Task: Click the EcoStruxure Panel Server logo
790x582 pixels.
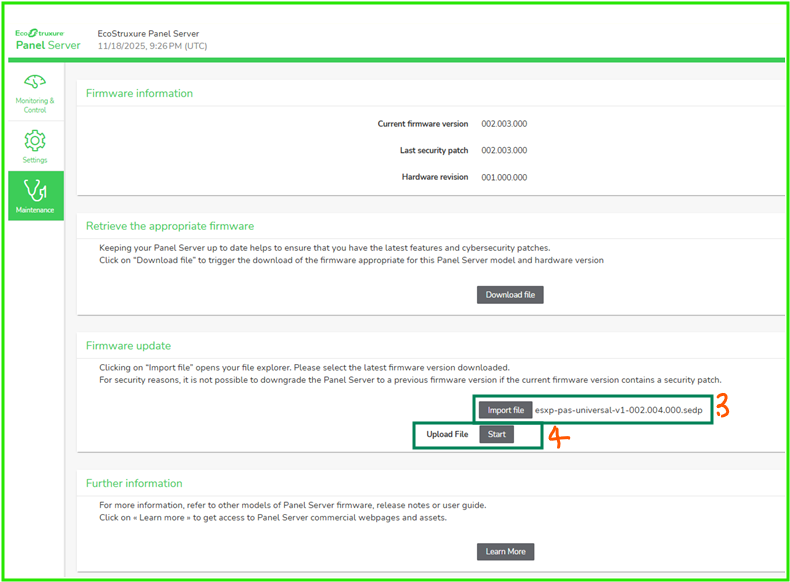Action: (47, 40)
